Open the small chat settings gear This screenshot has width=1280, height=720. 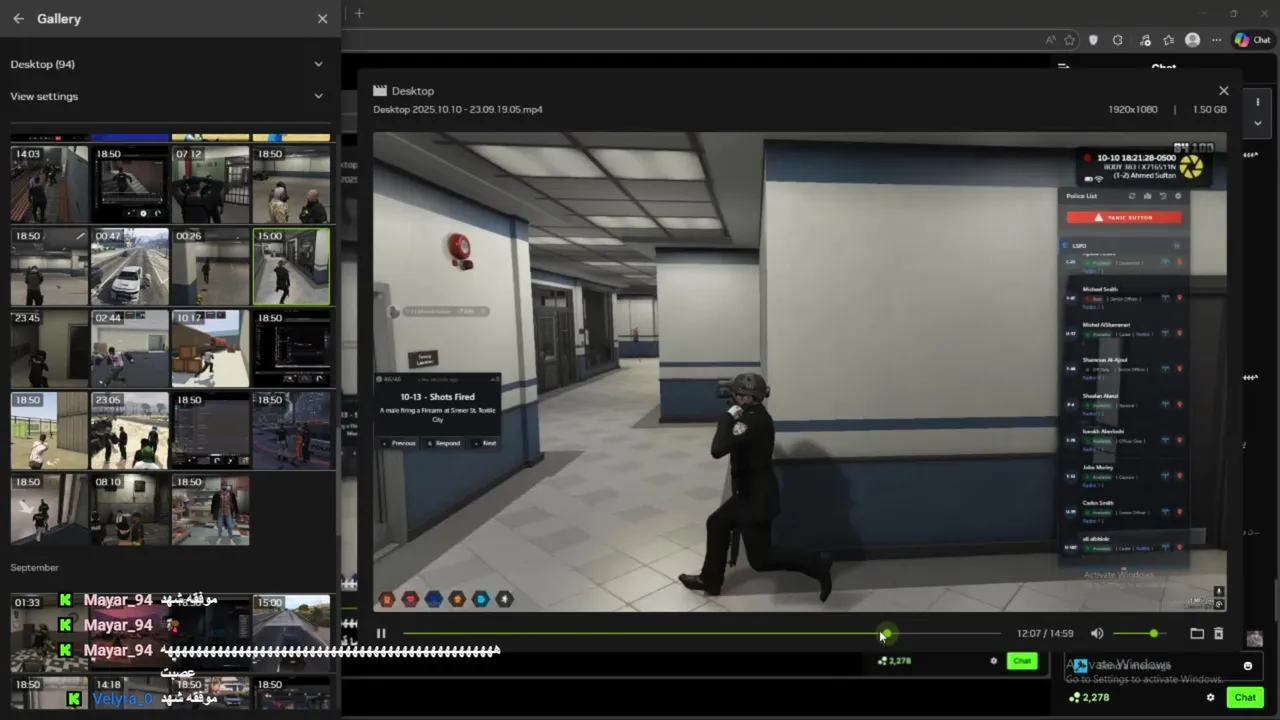[x=993, y=661]
